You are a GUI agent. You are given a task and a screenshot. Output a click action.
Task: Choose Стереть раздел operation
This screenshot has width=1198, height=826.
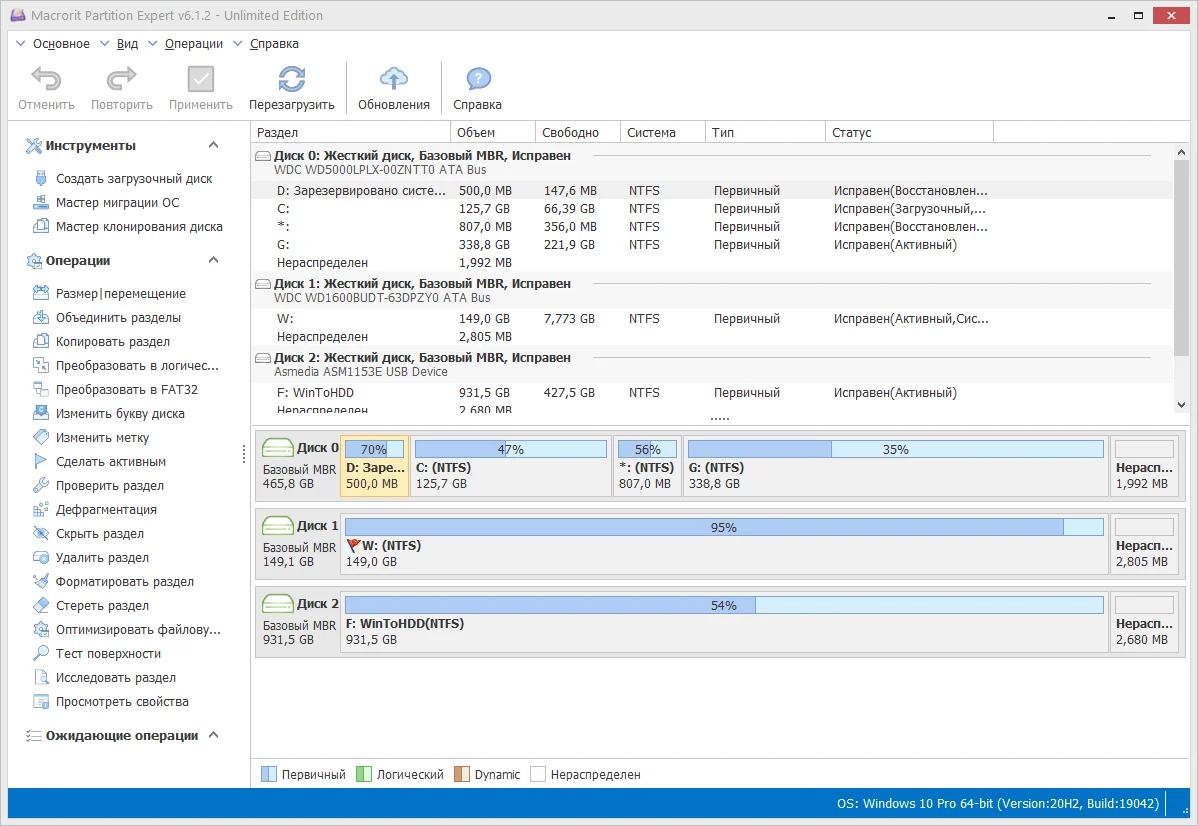coord(102,605)
